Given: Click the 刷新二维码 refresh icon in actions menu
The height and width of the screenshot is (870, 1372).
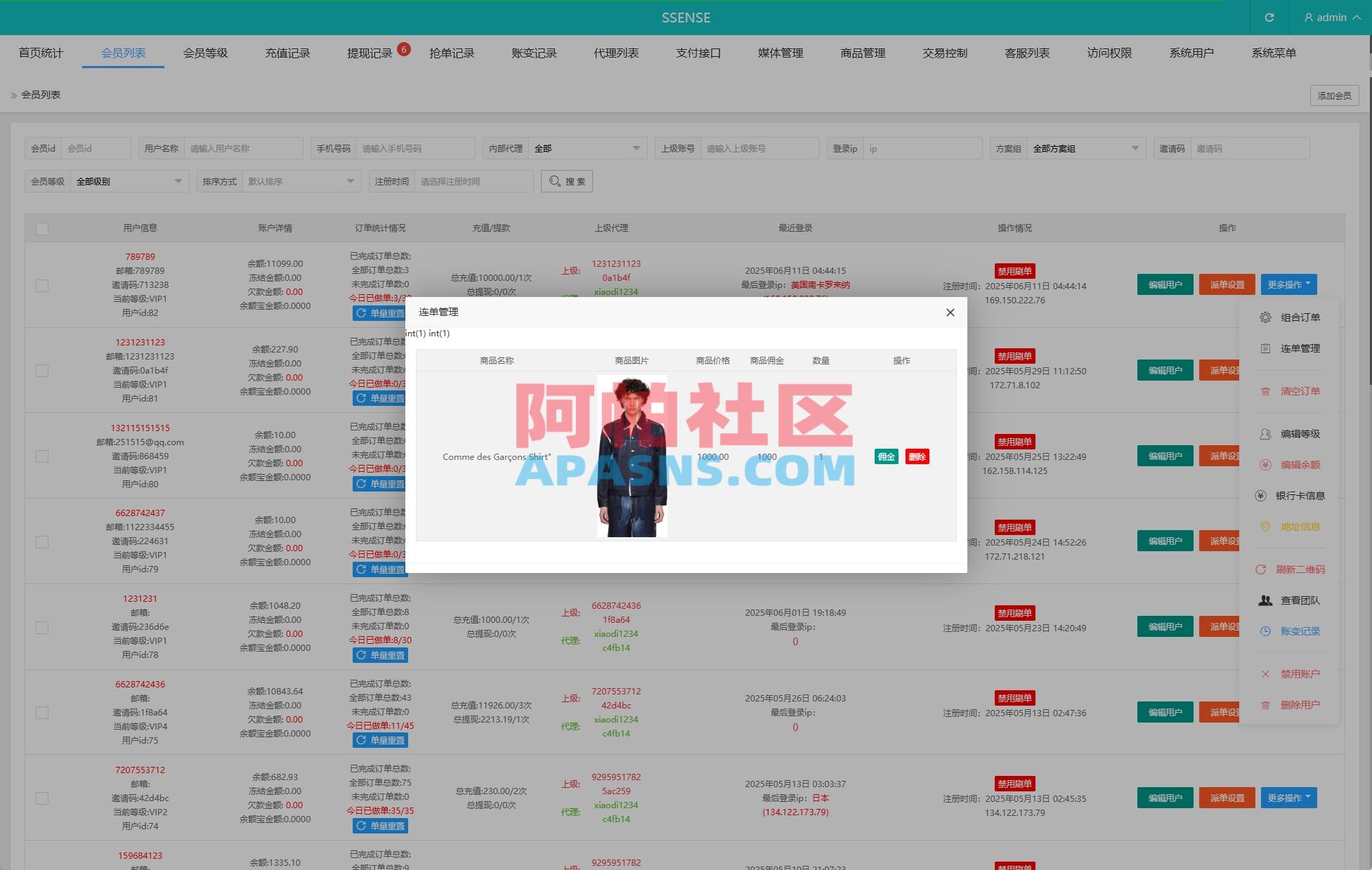Looking at the screenshot, I should [x=1262, y=569].
